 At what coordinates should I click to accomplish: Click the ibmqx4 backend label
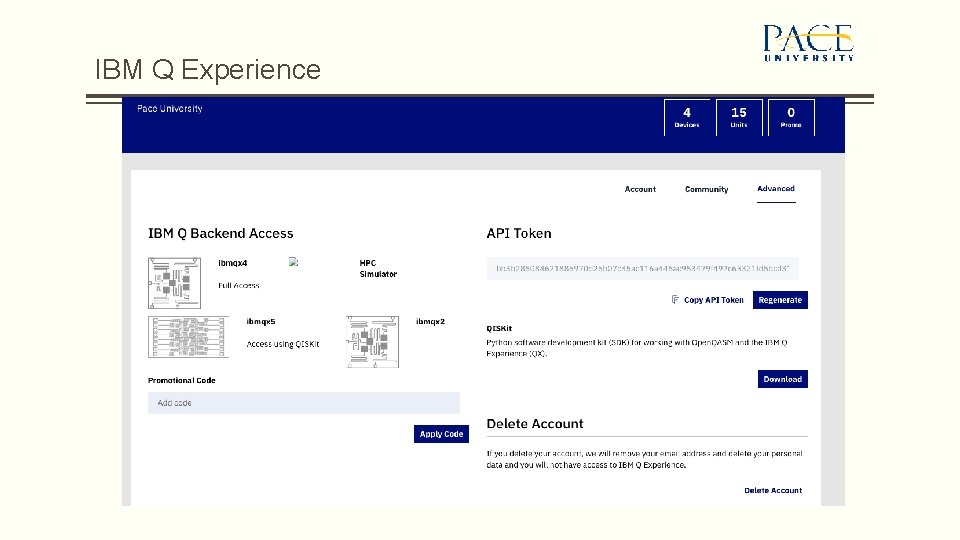click(233, 263)
